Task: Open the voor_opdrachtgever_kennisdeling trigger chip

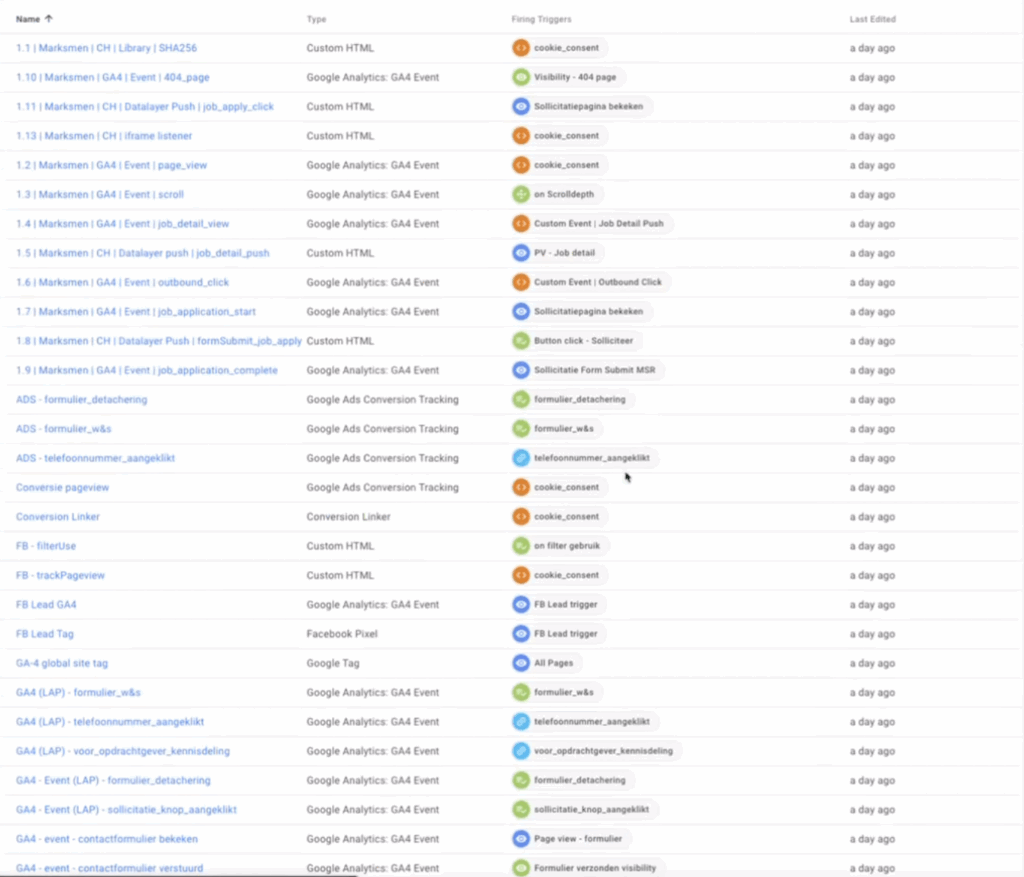Action: pyautogui.click(x=597, y=751)
